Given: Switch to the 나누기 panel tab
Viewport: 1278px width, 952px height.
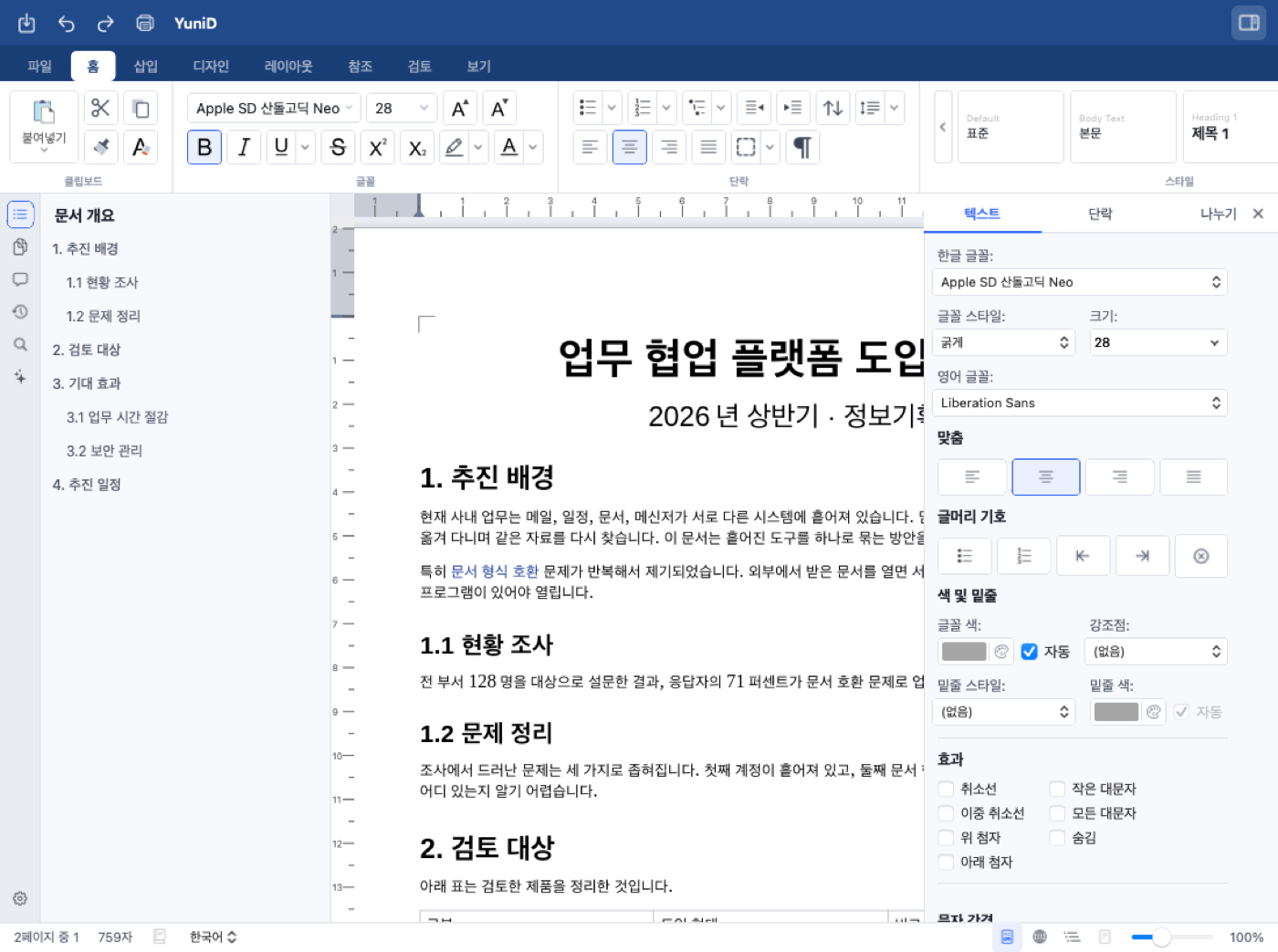Looking at the screenshot, I should pos(1218,214).
